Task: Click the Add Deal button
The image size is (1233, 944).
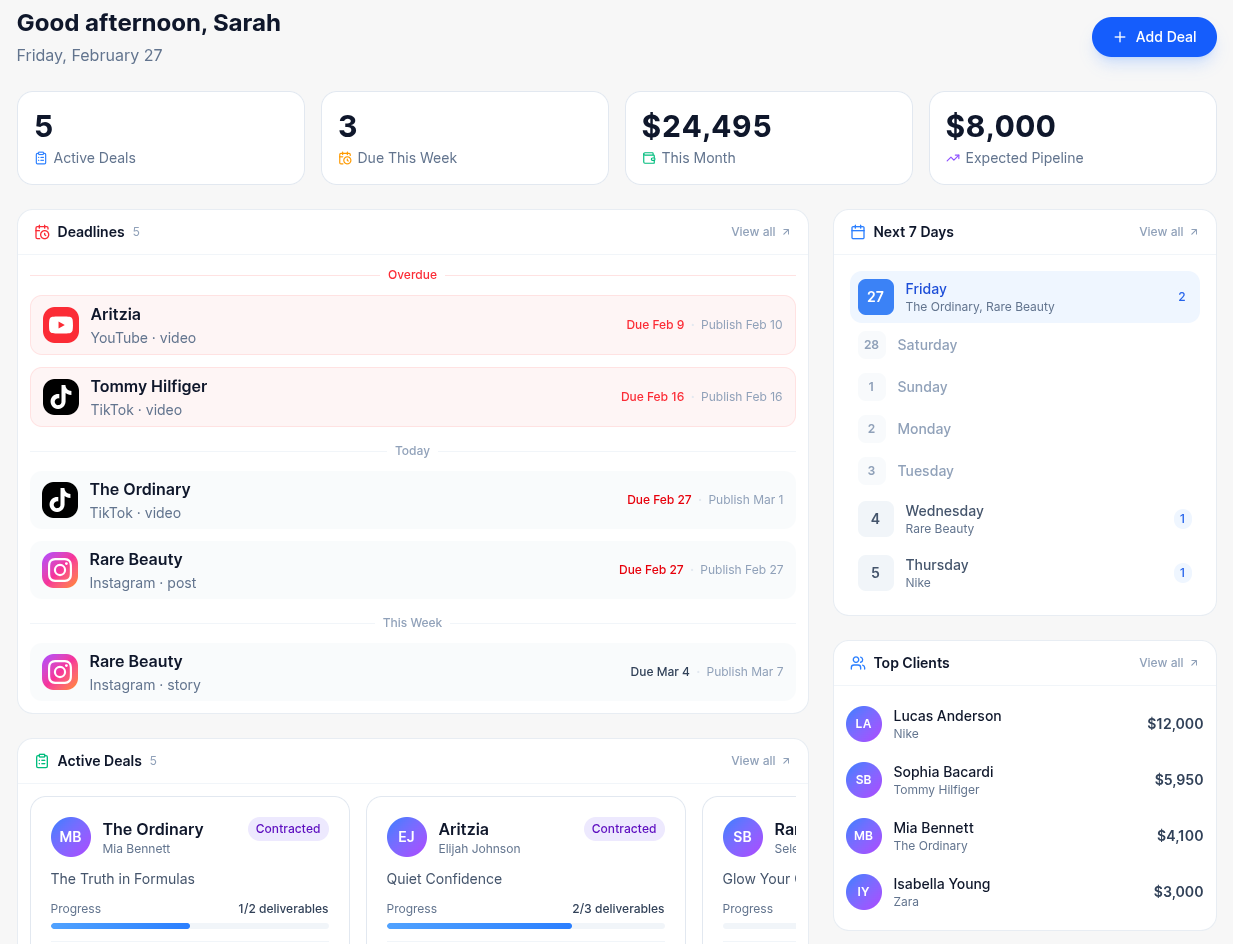Action: coord(1154,36)
